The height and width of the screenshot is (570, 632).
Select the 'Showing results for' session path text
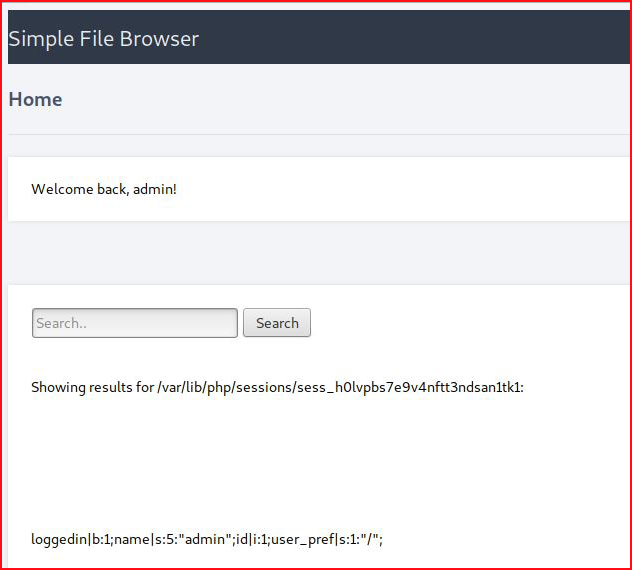(x=277, y=387)
